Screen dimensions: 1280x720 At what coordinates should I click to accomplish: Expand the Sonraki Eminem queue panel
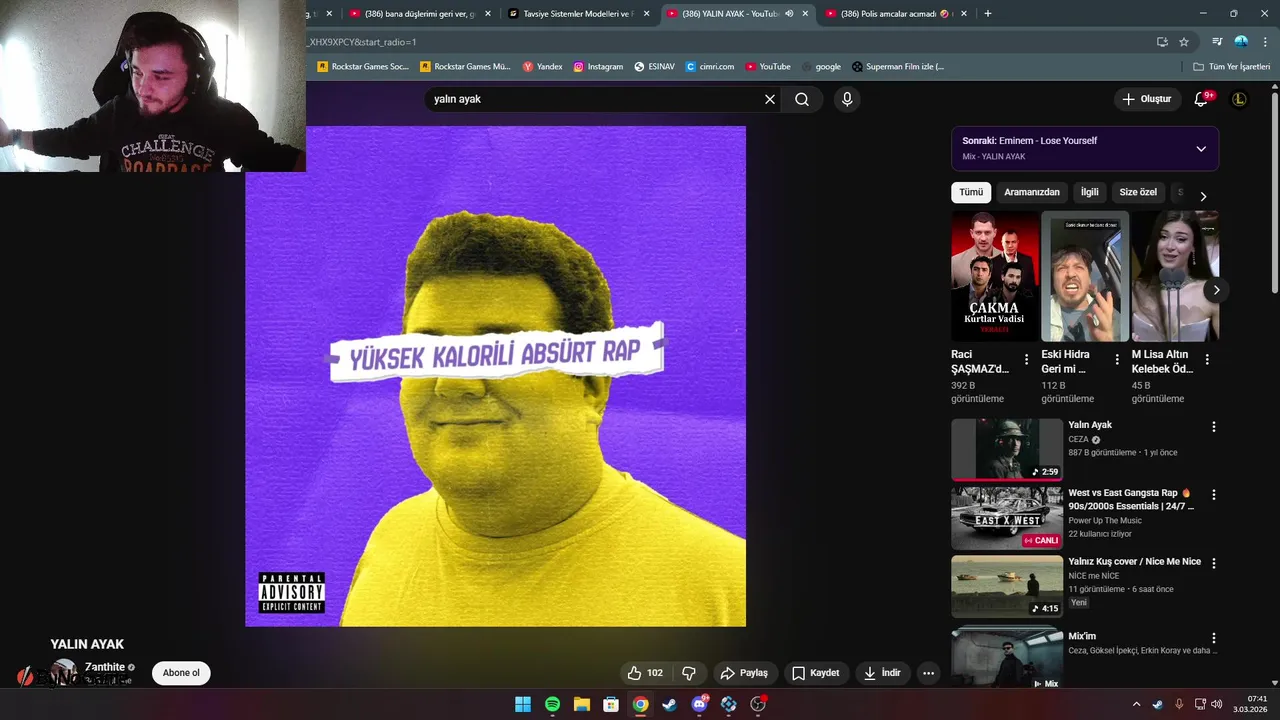click(x=1201, y=149)
